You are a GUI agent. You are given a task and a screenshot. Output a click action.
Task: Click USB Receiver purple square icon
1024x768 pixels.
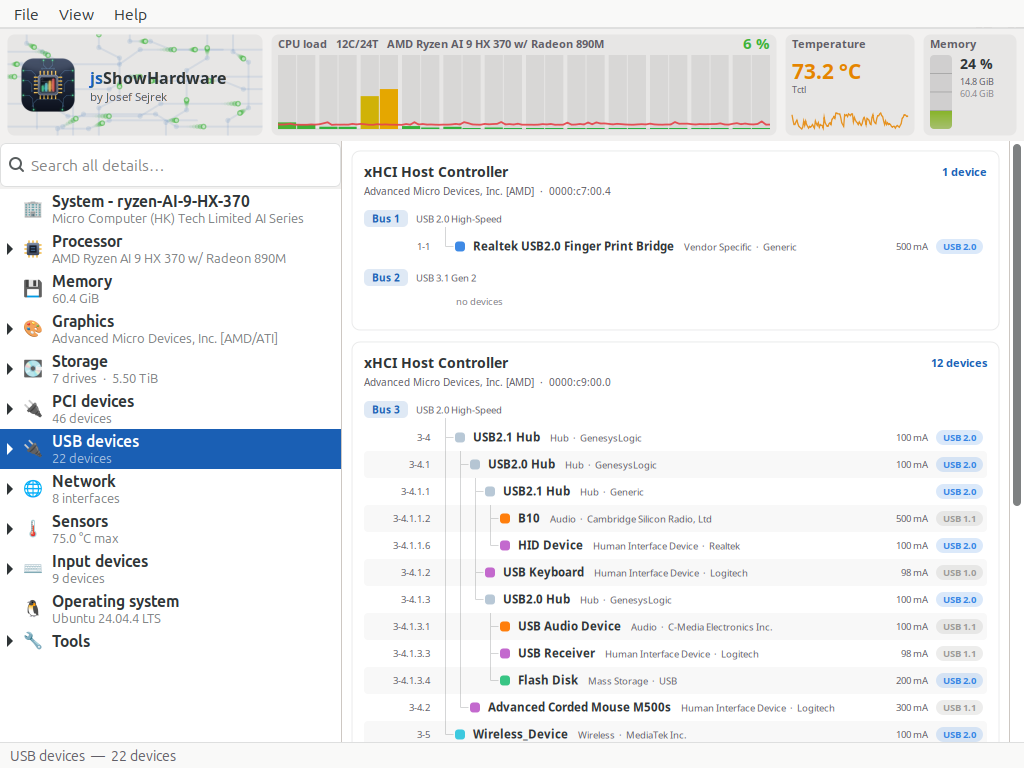pyautogui.click(x=505, y=653)
